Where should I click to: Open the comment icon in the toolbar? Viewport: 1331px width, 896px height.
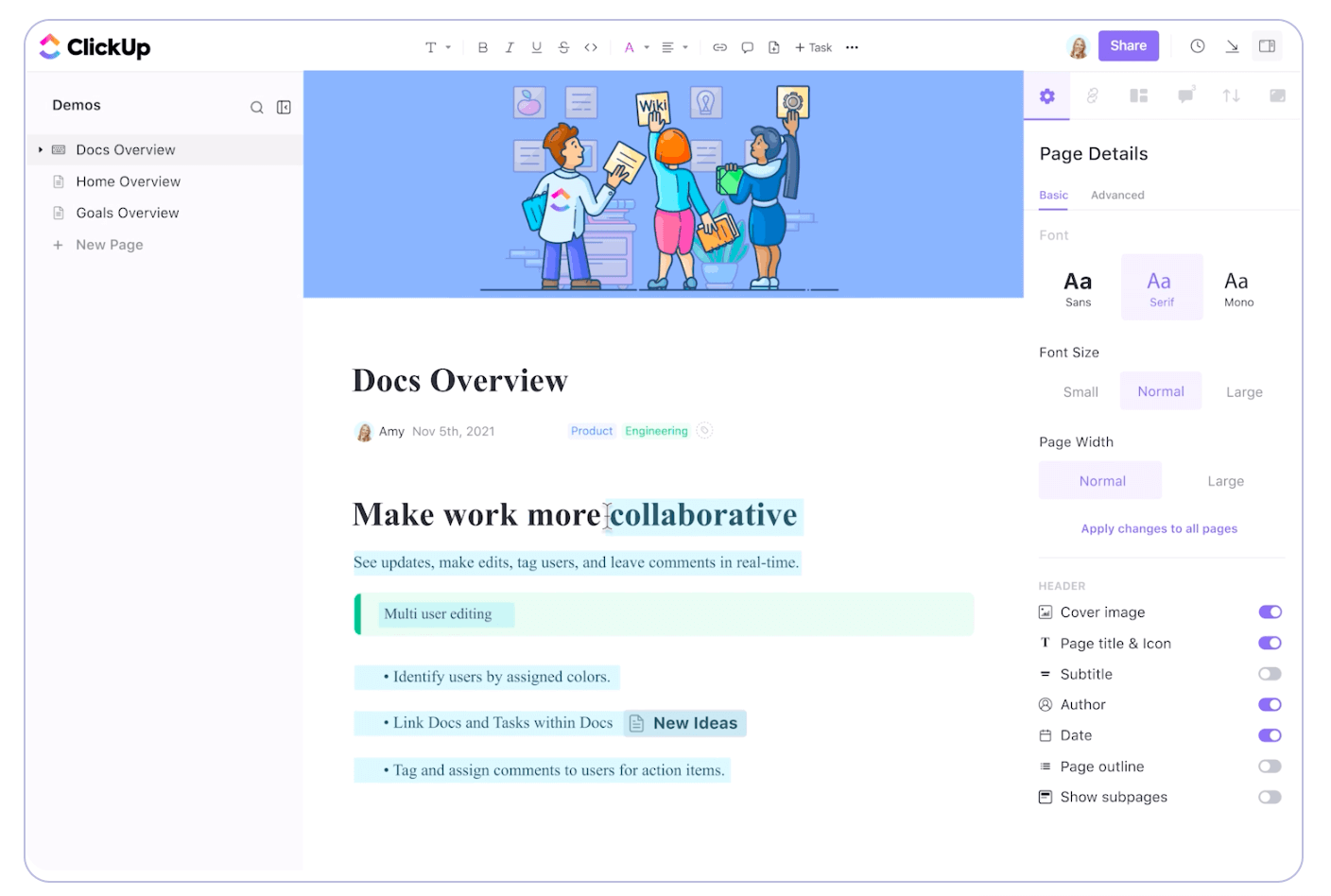click(x=747, y=46)
